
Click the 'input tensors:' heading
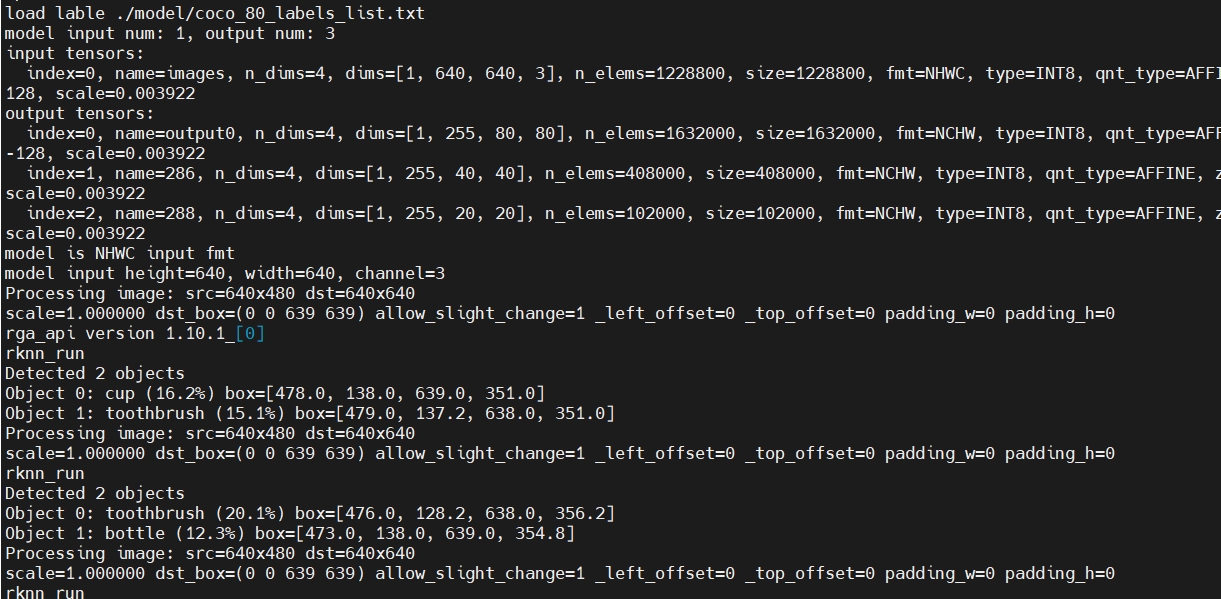75,53
